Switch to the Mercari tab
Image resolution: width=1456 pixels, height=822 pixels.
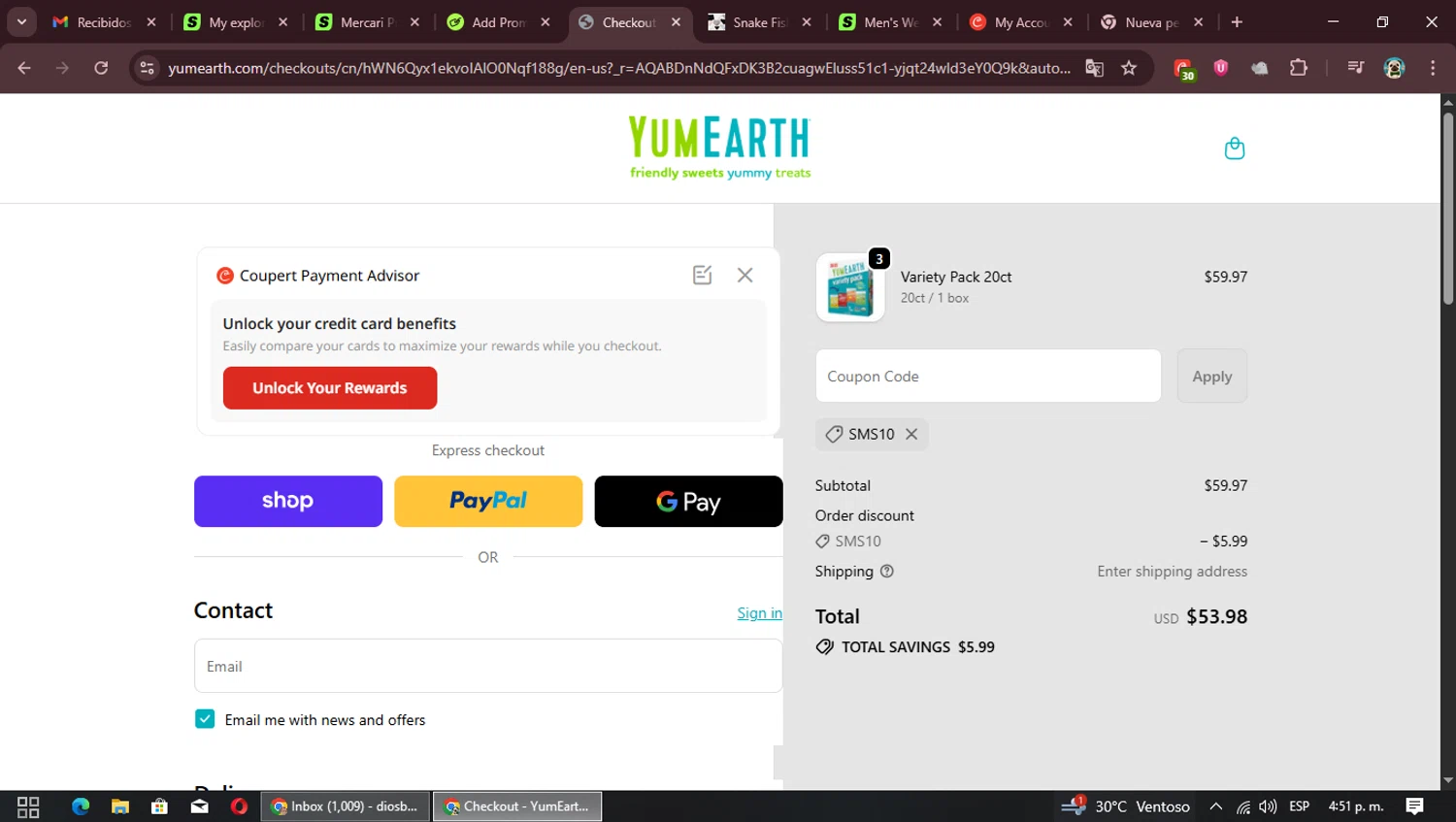pos(367,22)
